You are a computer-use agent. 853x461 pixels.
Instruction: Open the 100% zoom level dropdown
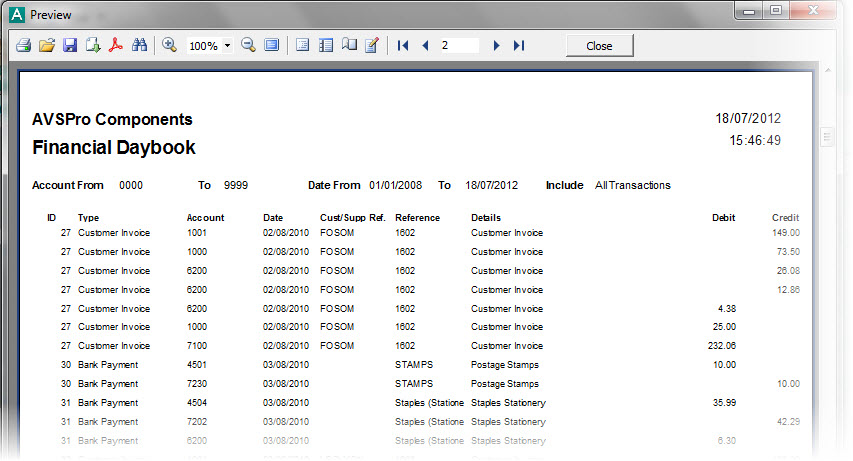pyautogui.click(x=228, y=46)
